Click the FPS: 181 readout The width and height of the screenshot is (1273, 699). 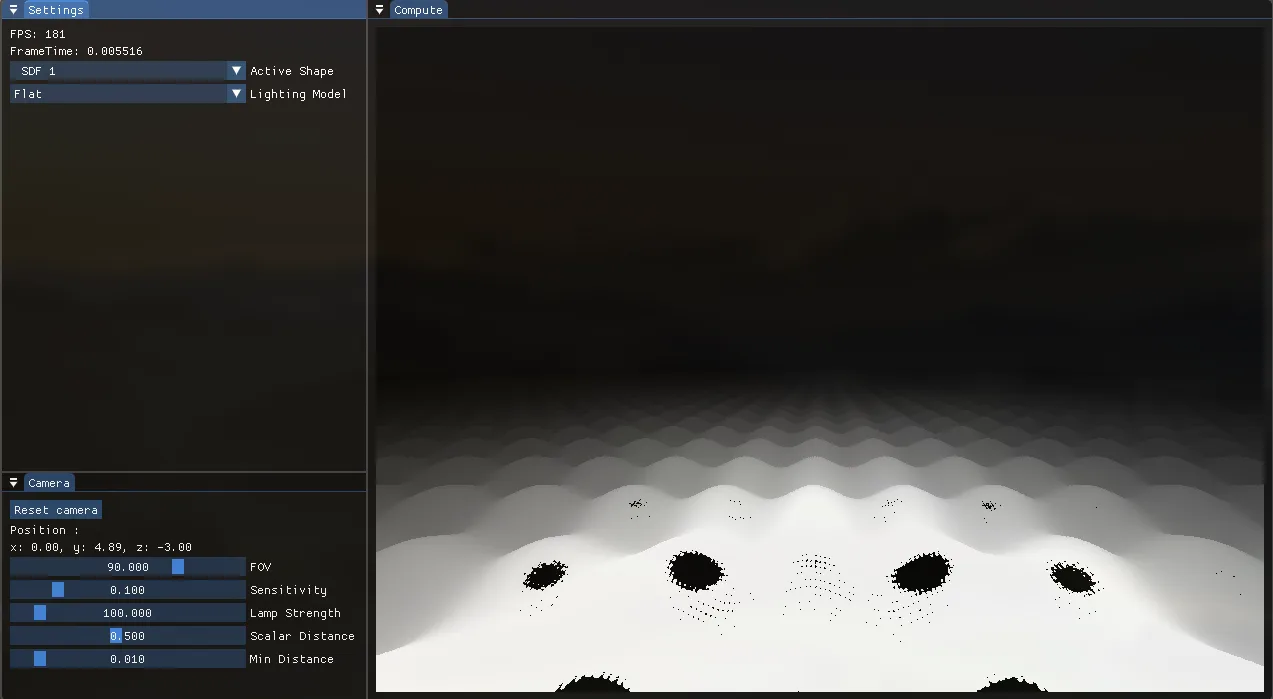tap(38, 34)
